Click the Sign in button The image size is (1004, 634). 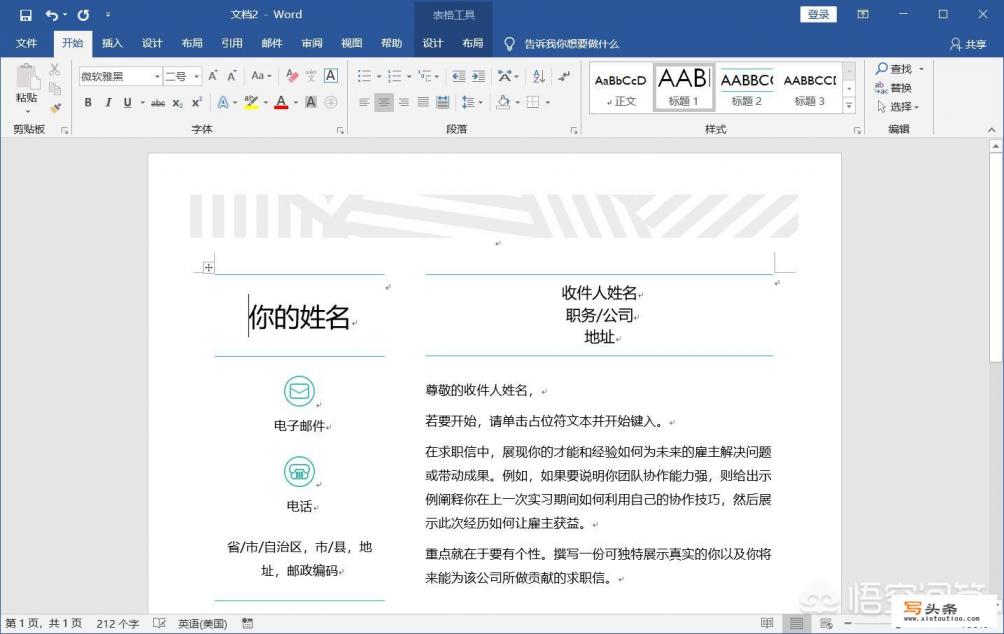coord(818,14)
